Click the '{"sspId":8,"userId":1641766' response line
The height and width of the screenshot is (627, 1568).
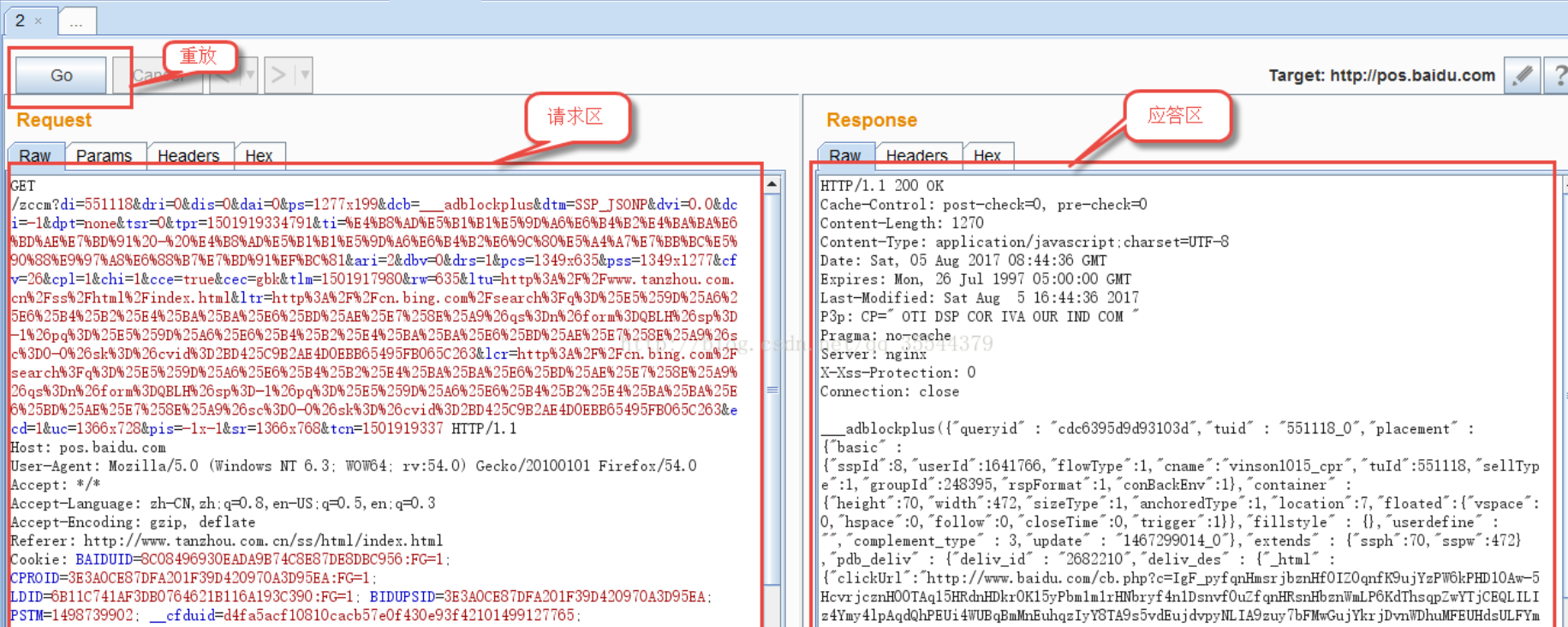[1180, 466]
